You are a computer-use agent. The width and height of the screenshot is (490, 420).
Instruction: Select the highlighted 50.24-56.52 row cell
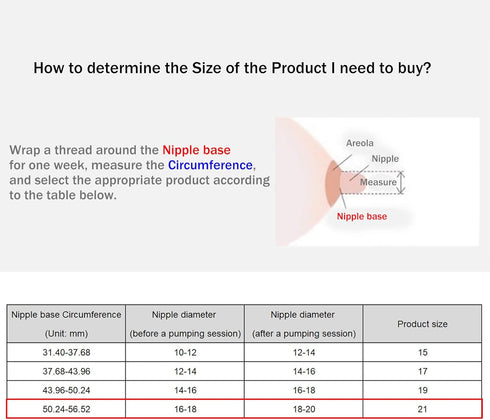66,409
